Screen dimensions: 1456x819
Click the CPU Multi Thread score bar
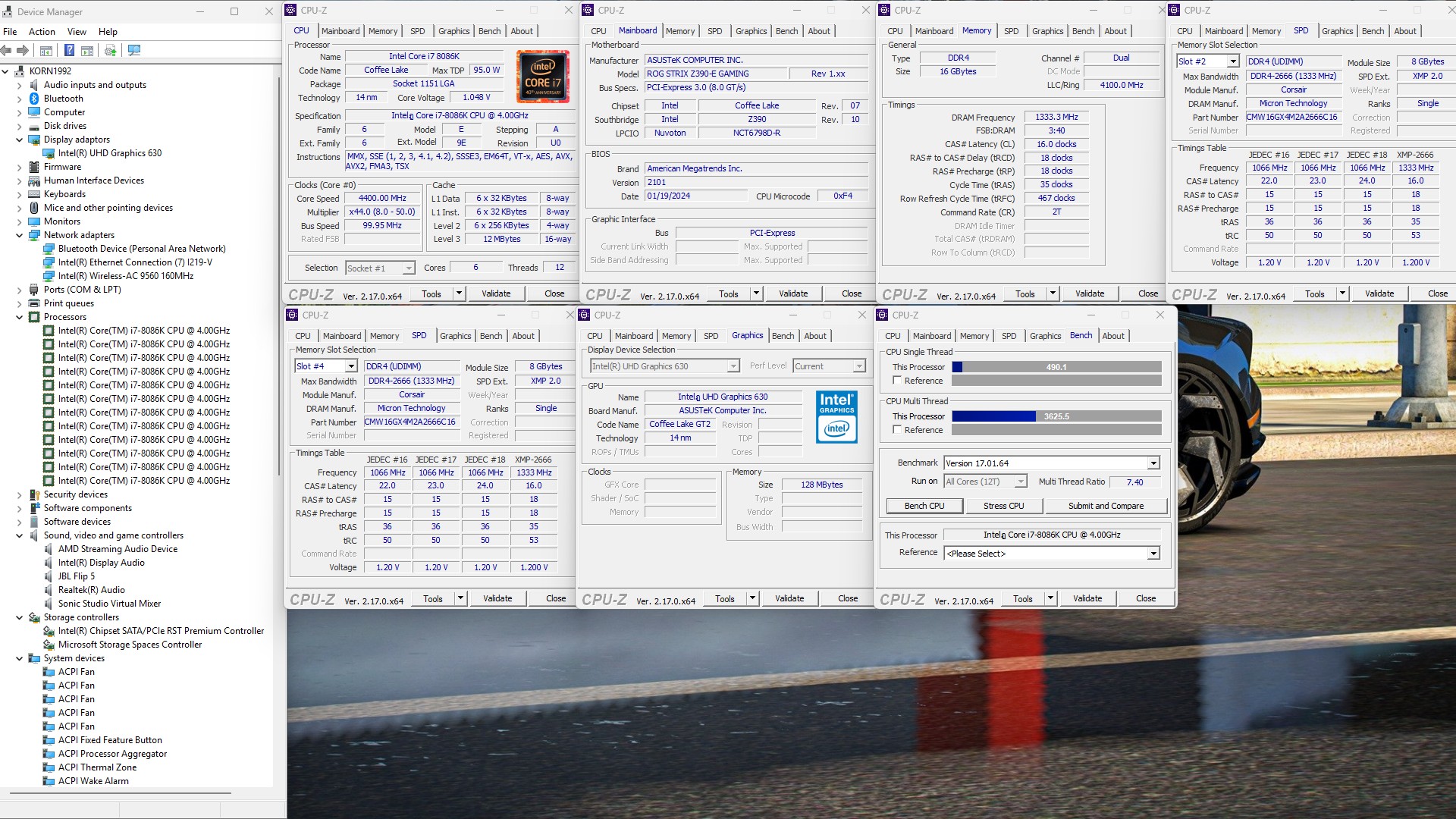coord(1056,416)
